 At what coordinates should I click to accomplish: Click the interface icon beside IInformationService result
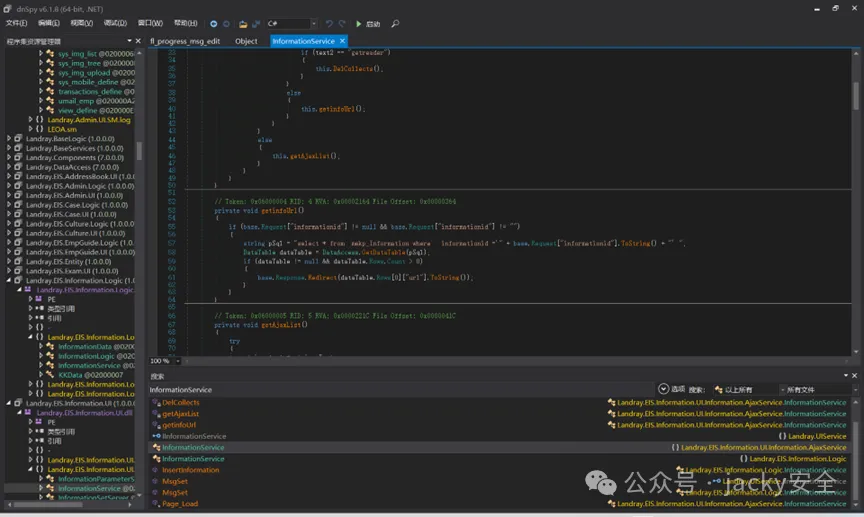(x=156, y=436)
